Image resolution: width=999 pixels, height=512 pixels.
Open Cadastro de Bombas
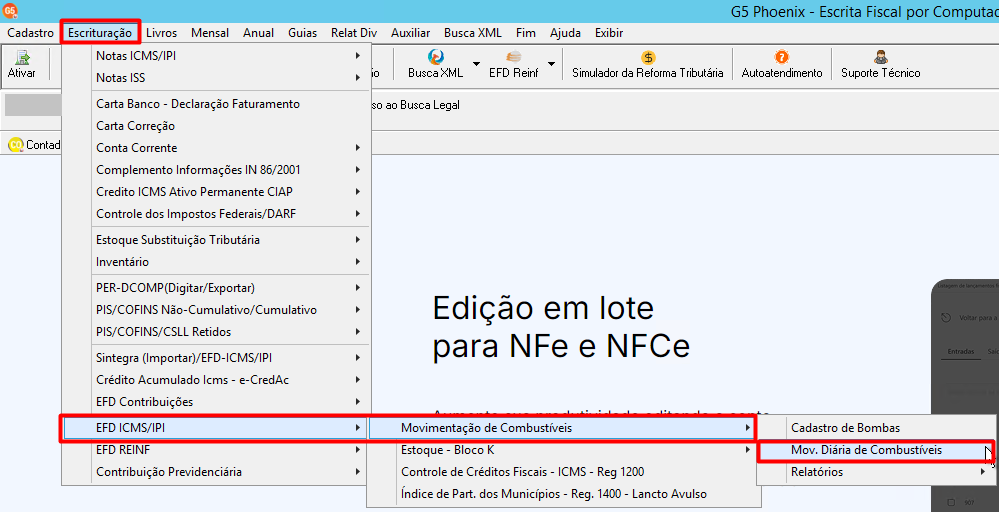point(876,428)
